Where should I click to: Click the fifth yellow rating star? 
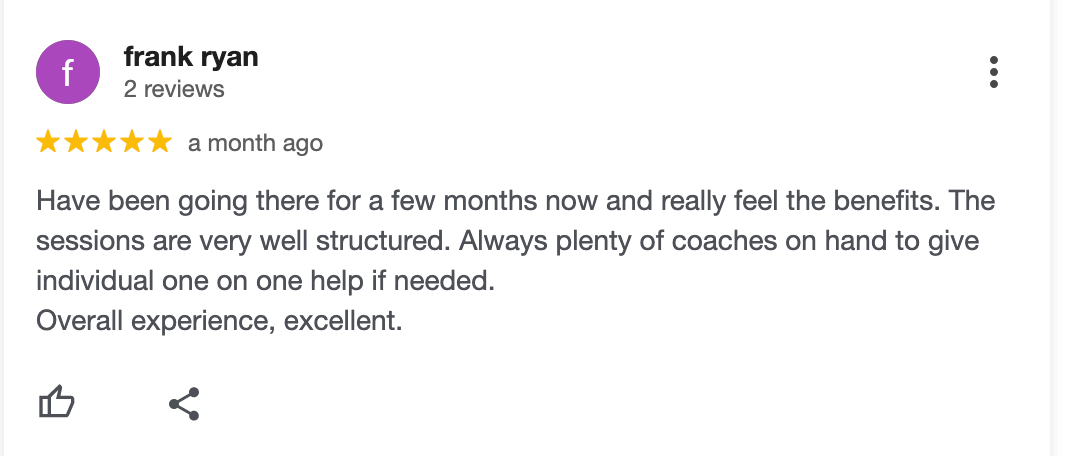160,143
